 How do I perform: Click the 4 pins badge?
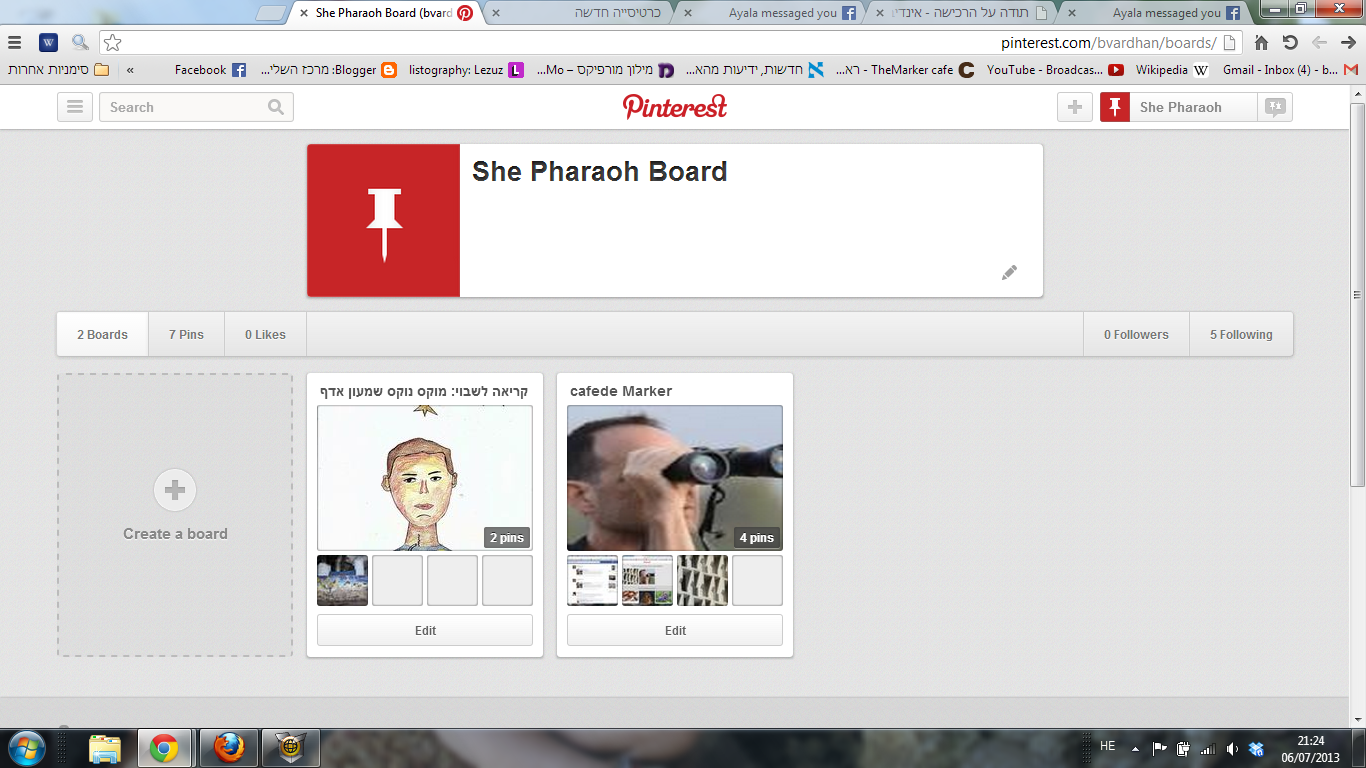point(756,537)
